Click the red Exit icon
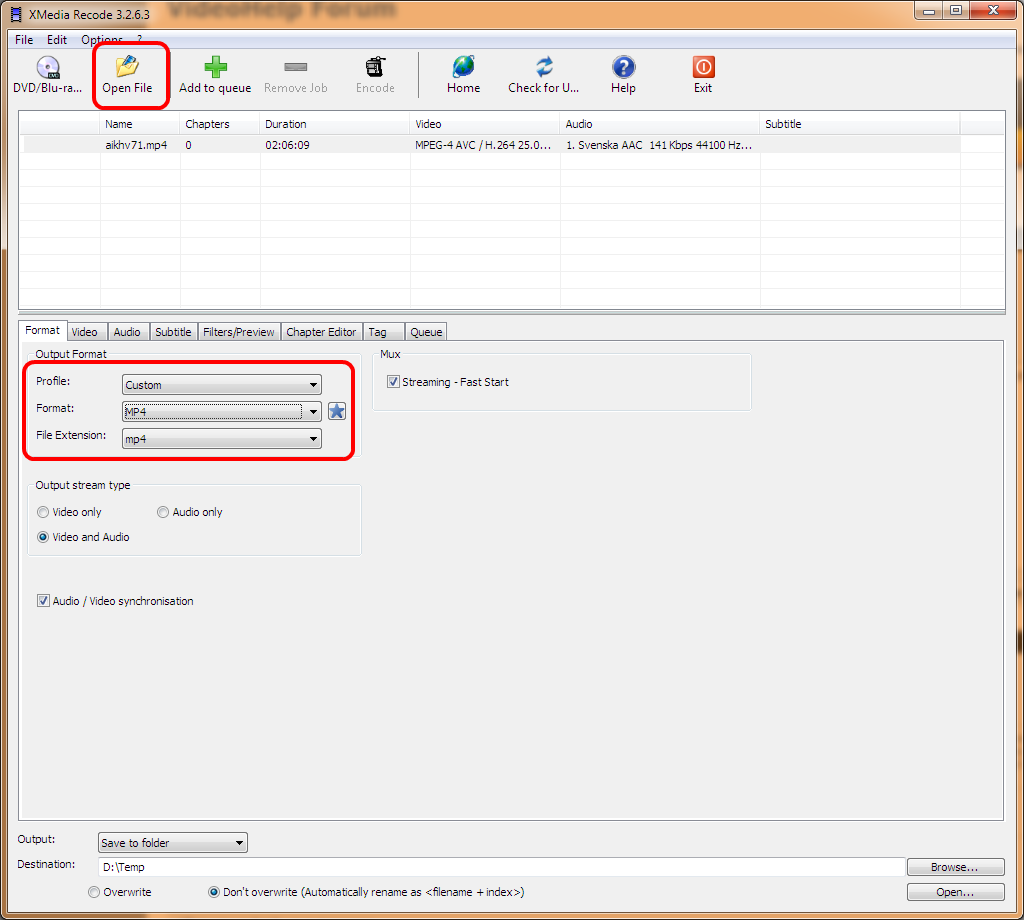 point(703,74)
